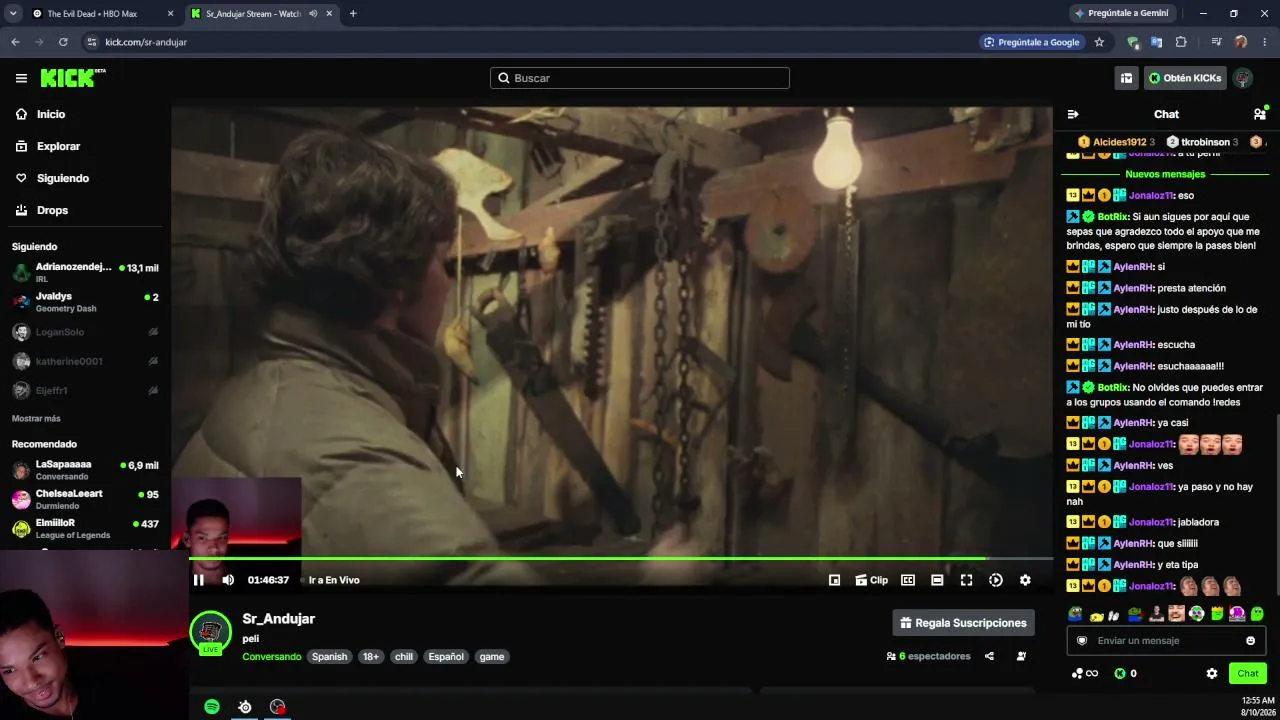The width and height of the screenshot is (1280, 720).
Task: Open Pregúntale a Gemini
Action: (1121, 14)
